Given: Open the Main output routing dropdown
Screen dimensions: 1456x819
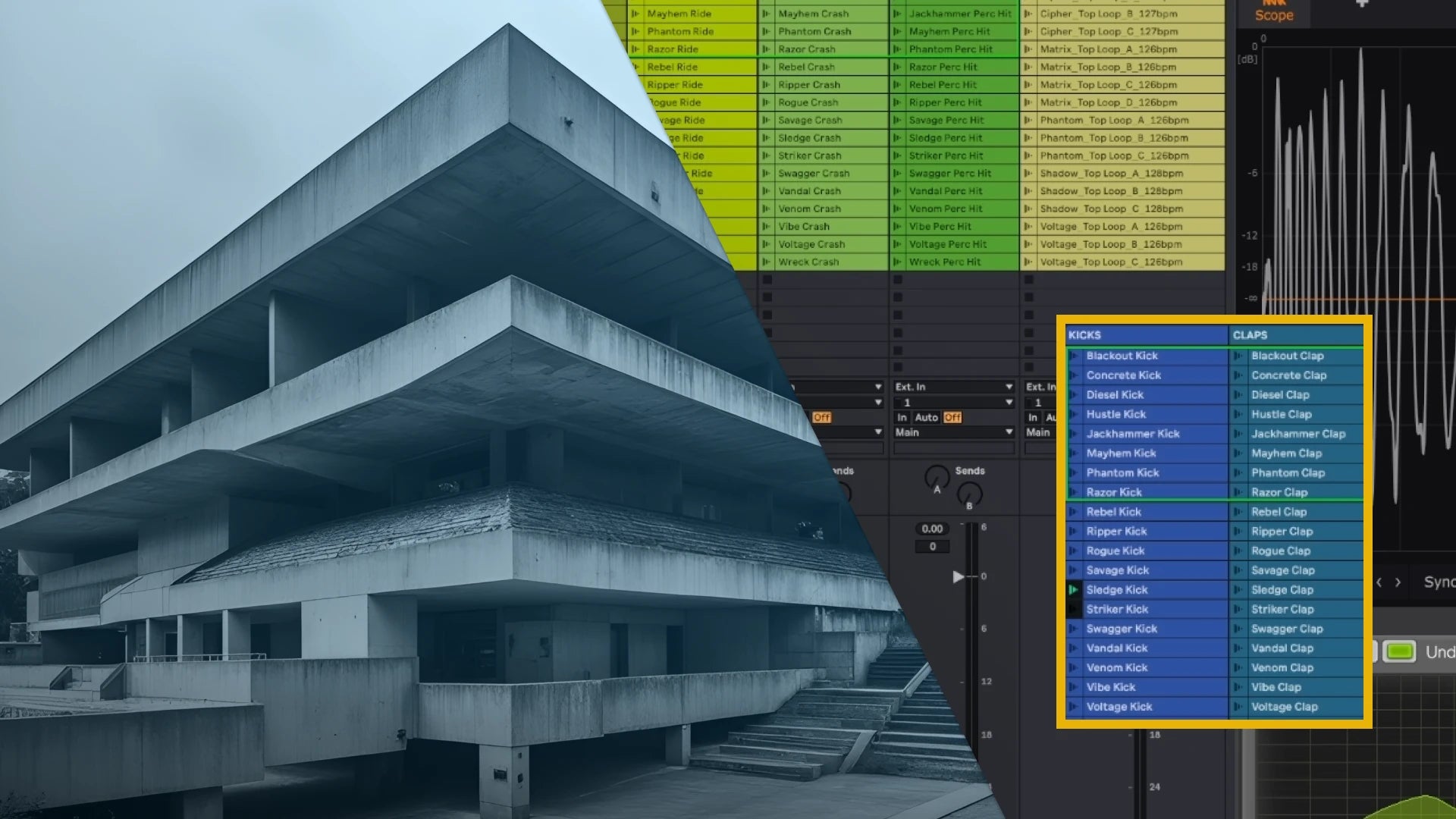Looking at the screenshot, I should [953, 432].
